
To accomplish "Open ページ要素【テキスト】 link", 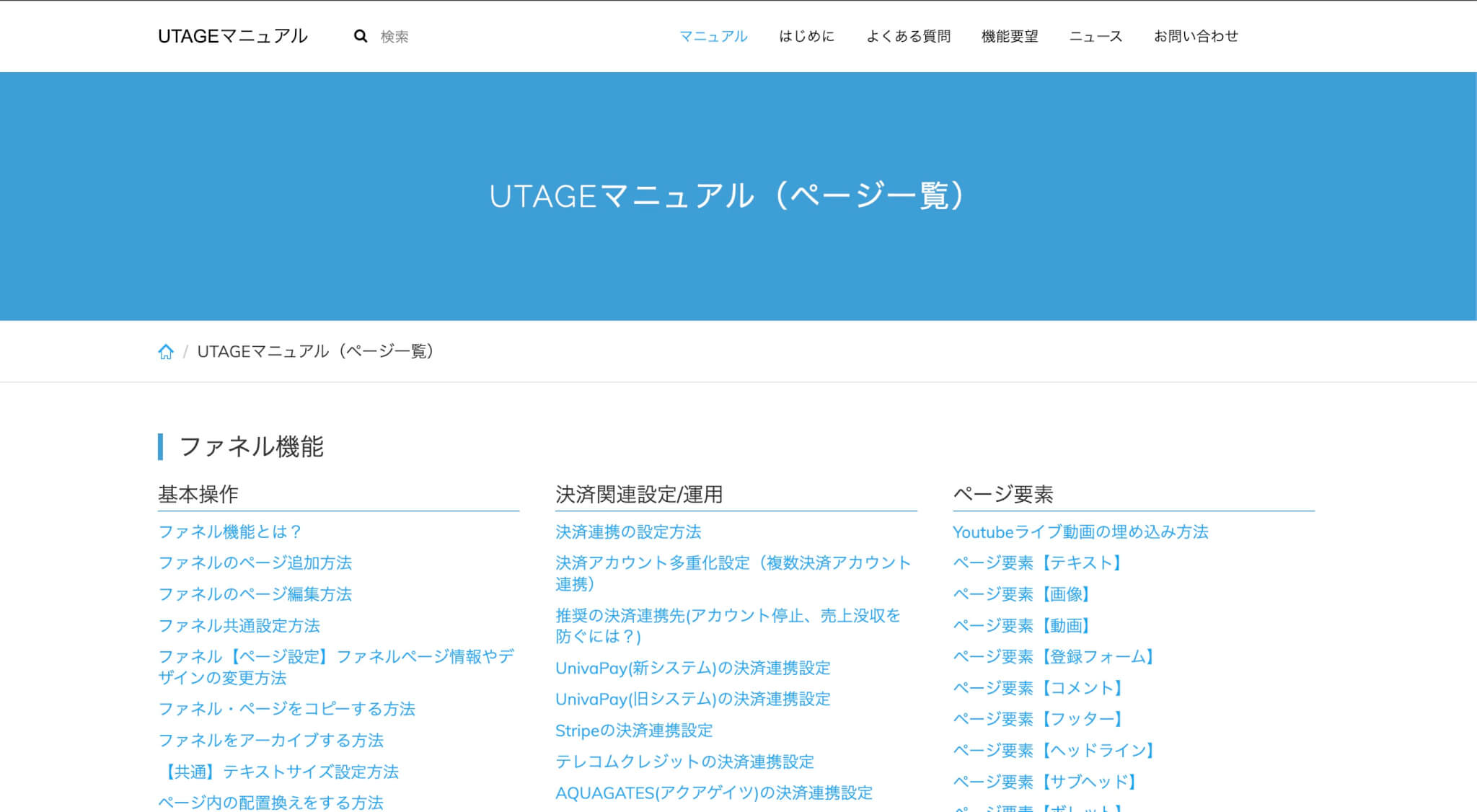I will click(1039, 562).
